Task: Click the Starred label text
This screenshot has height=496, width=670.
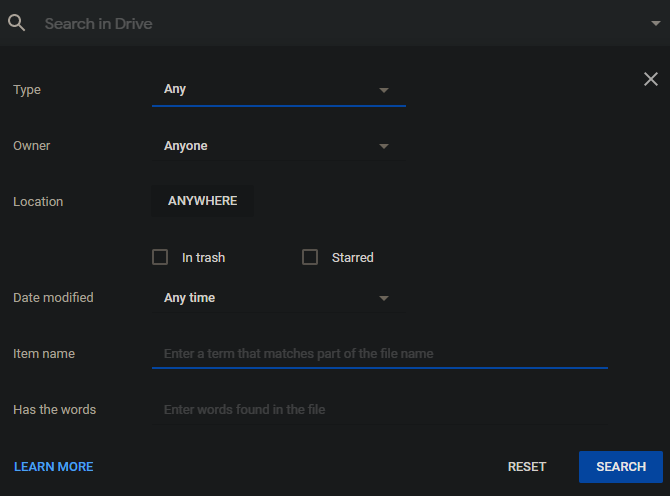Action: pos(352,258)
